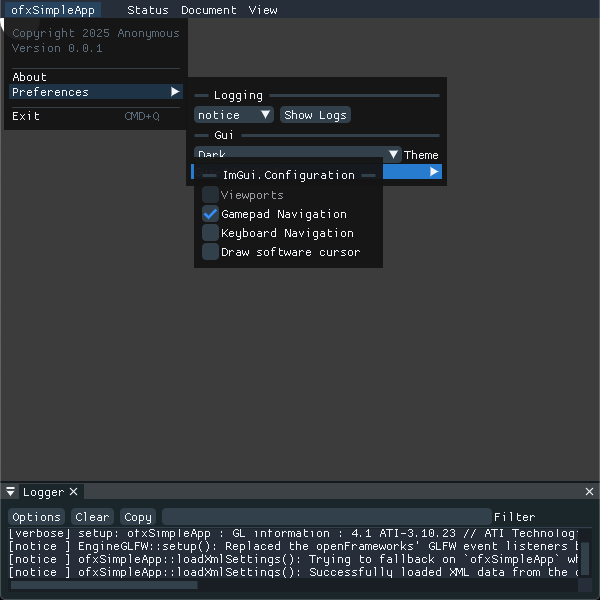Viewport: 600px width, 600px height.
Task: Click the Copy button in Logger
Action: click(138, 517)
